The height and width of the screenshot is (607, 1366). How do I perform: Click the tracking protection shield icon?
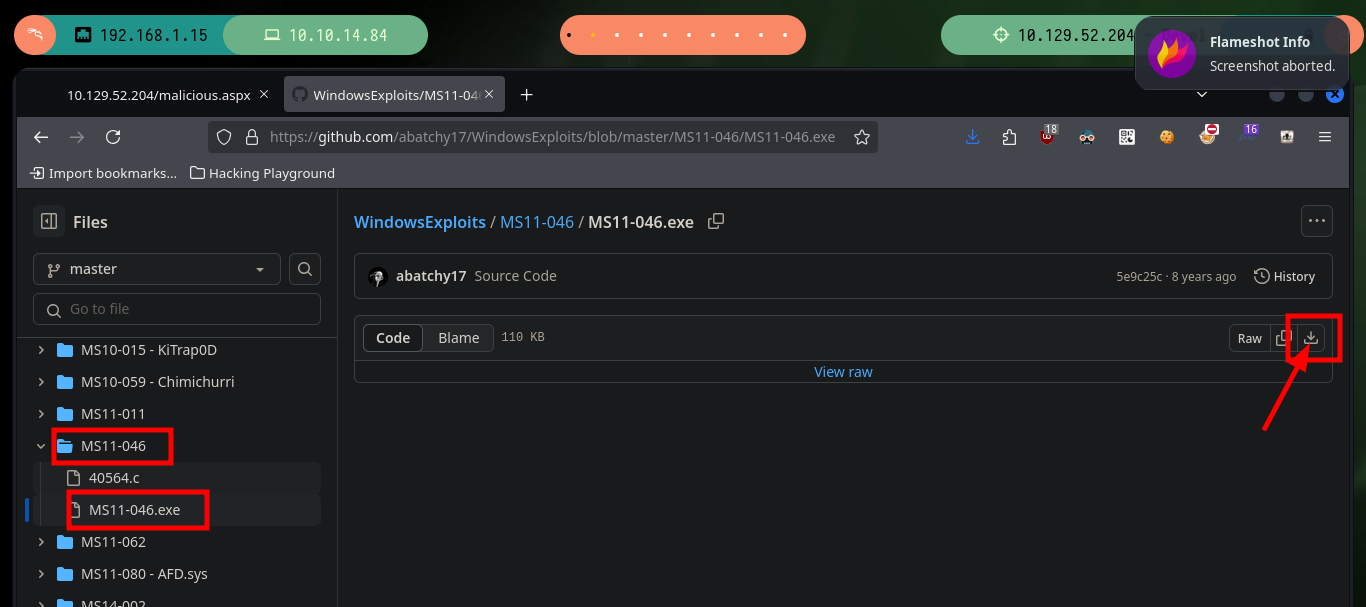tap(224, 137)
